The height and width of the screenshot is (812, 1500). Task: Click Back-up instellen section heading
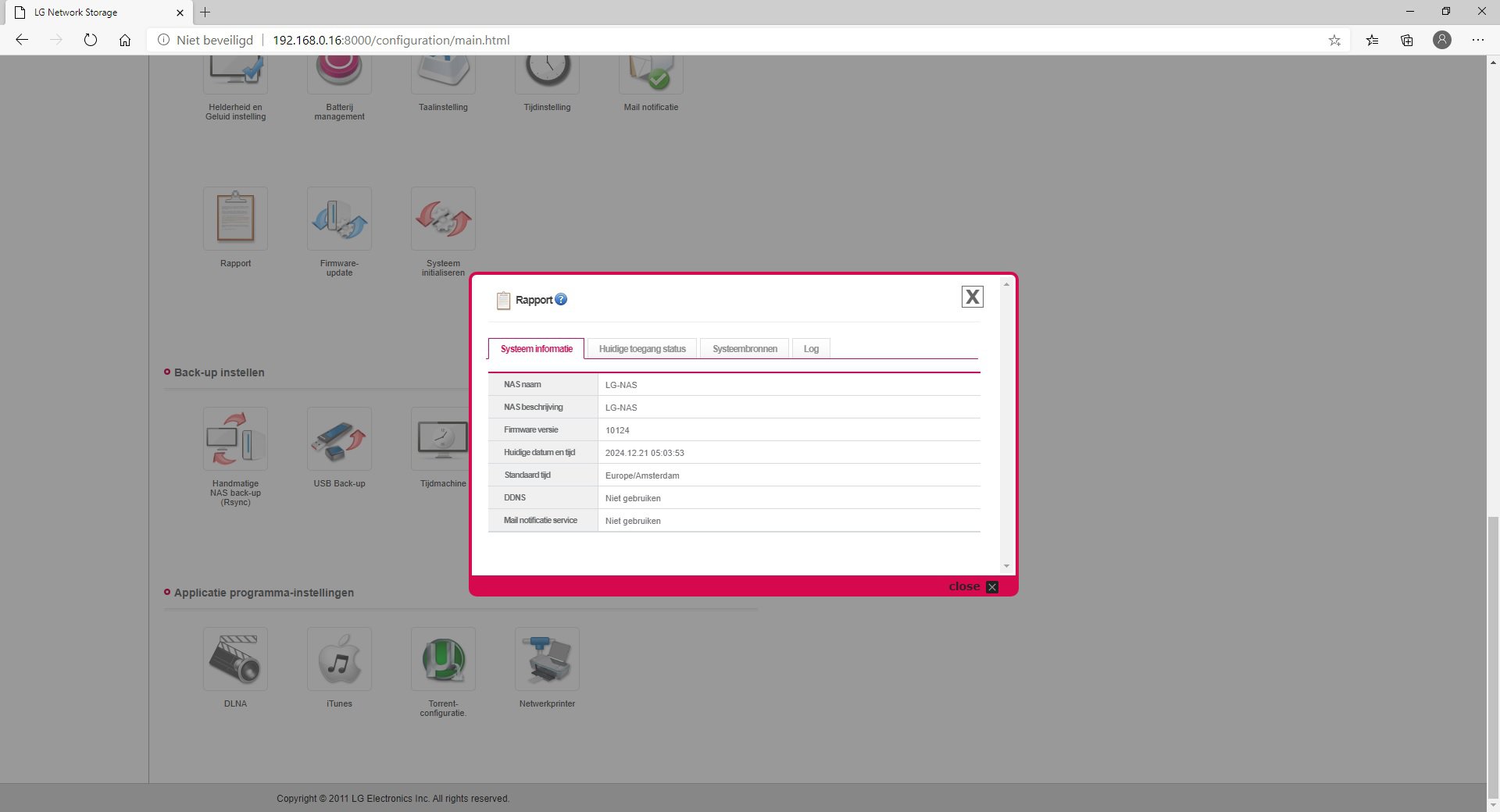(x=220, y=372)
